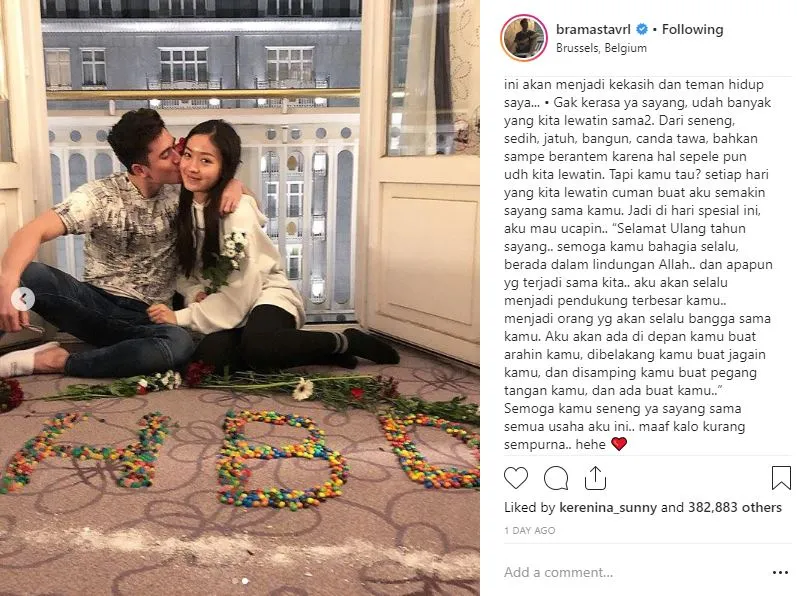The height and width of the screenshot is (596, 797).
Task: Select the first carousel dot indicator
Action: click(x=234, y=581)
